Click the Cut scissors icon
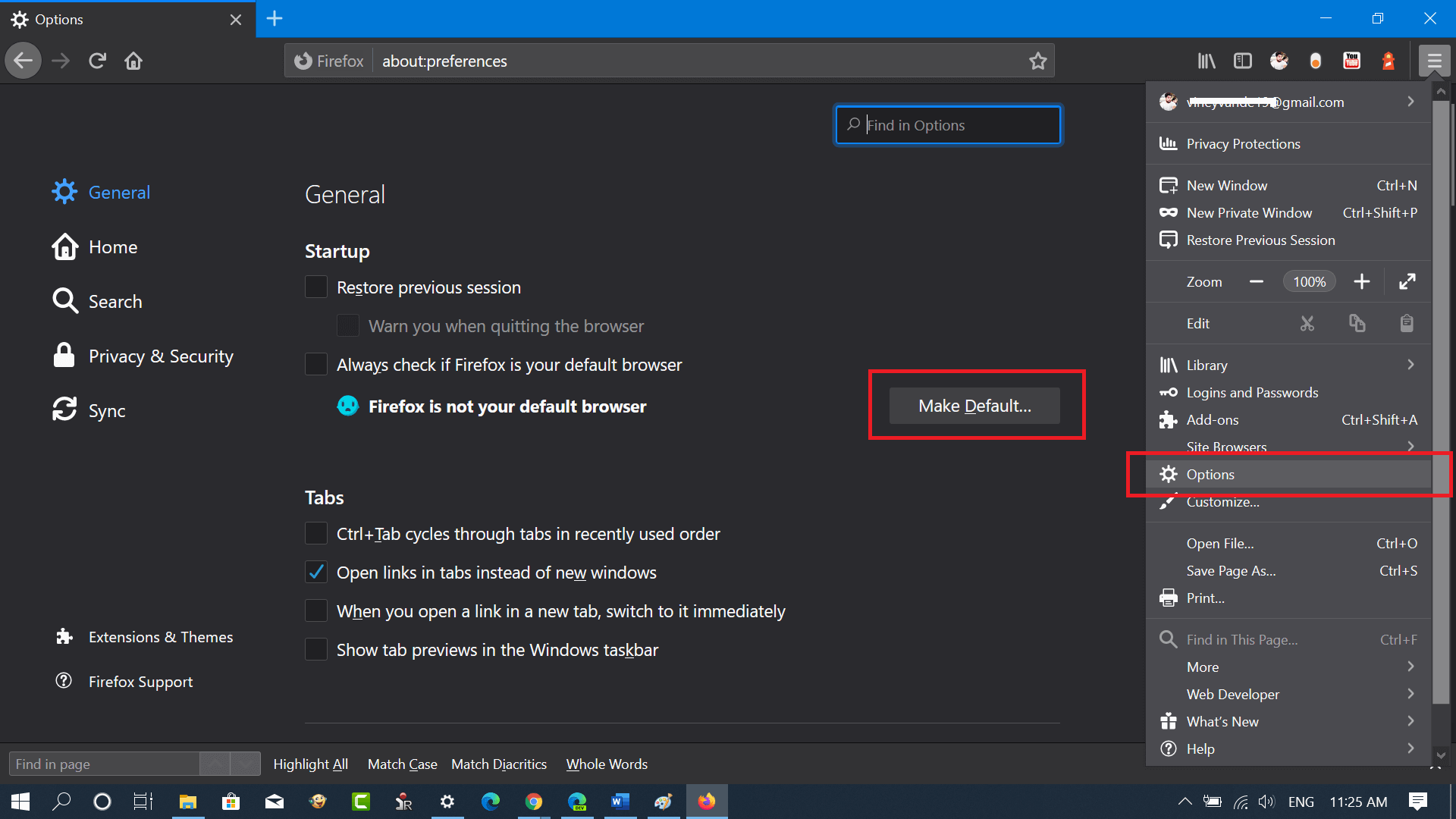The height and width of the screenshot is (819, 1456). pos(1307,324)
